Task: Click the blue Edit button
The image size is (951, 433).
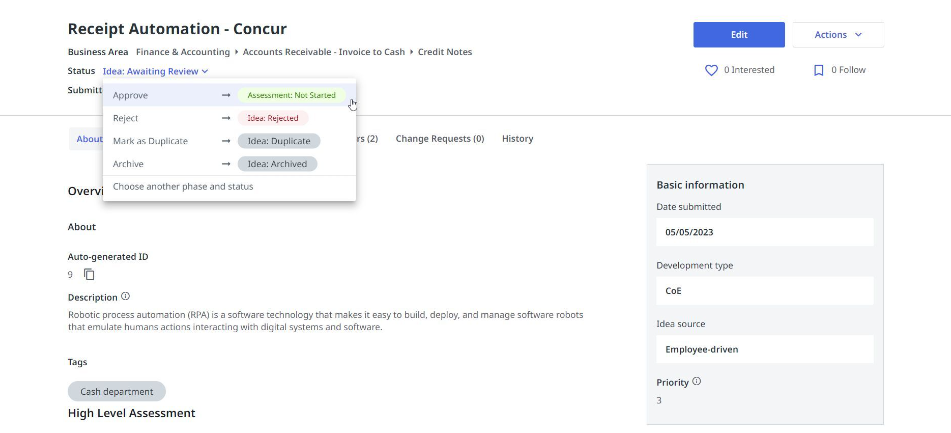Action: coord(739,35)
